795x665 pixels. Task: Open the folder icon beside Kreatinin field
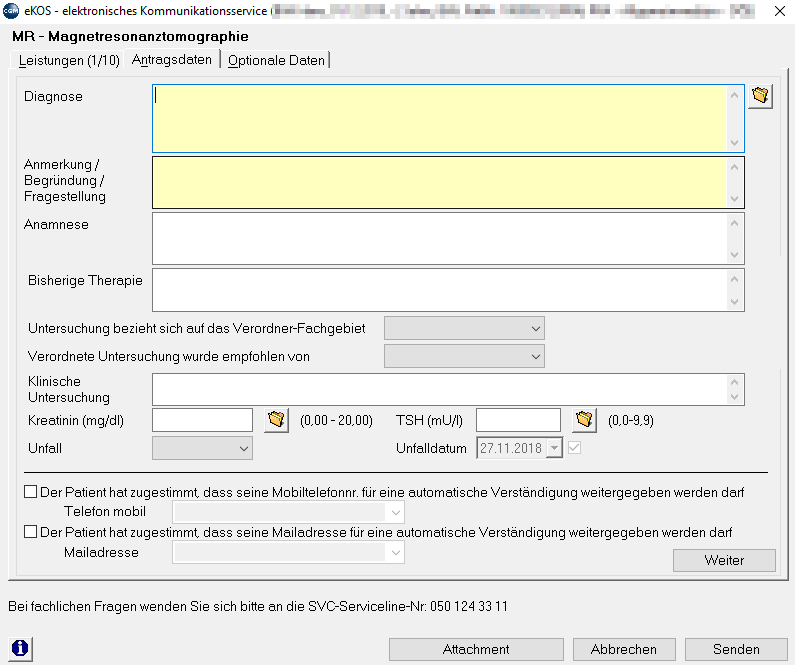(x=276, y=420)
